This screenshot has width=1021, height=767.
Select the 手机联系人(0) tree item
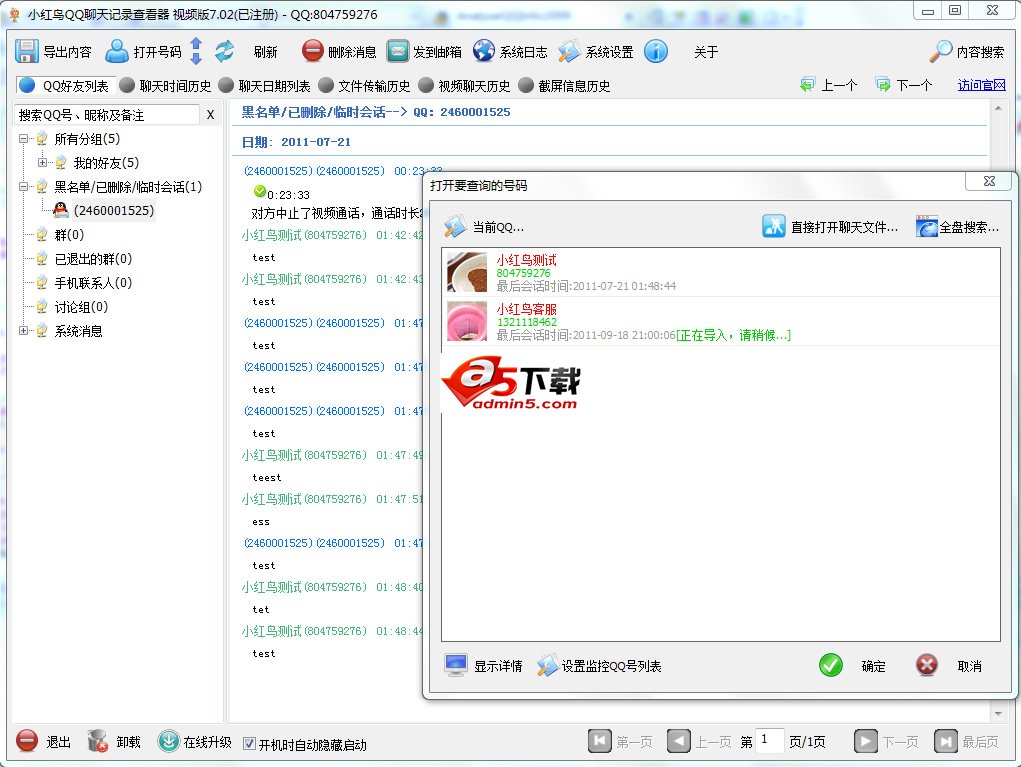point(93,283)
